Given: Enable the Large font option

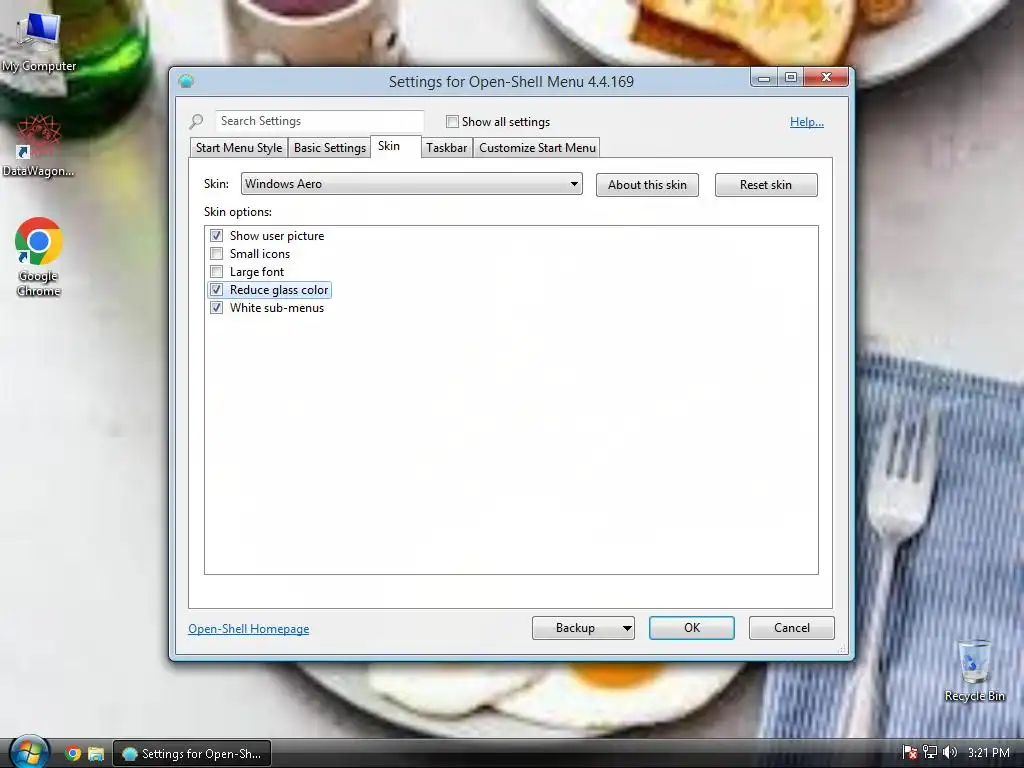Looking at the screenshot, I should pyautogui.click(x=217, y=272).
